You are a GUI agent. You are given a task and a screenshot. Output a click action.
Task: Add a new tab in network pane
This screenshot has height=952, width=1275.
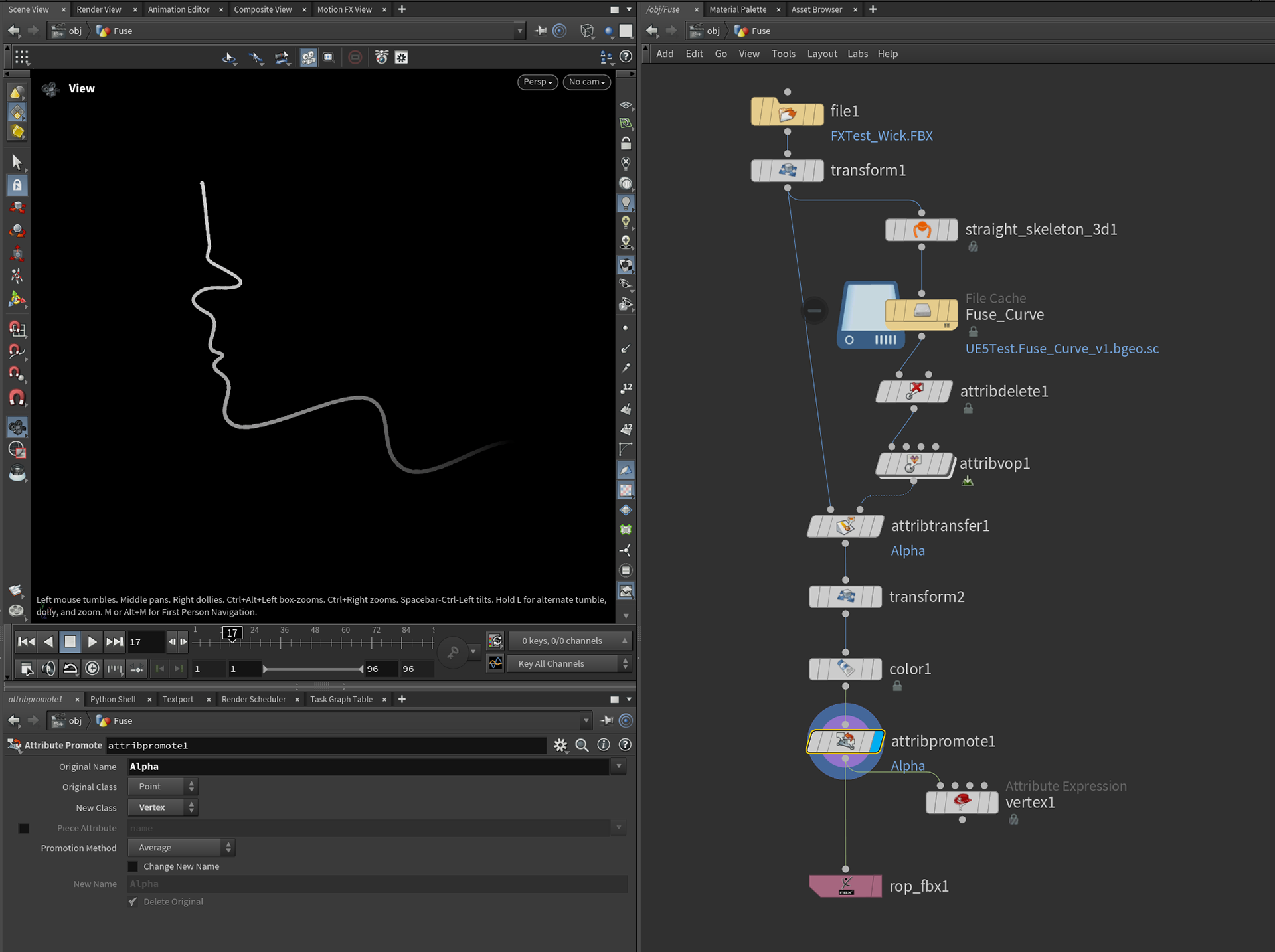coord(873,9)
